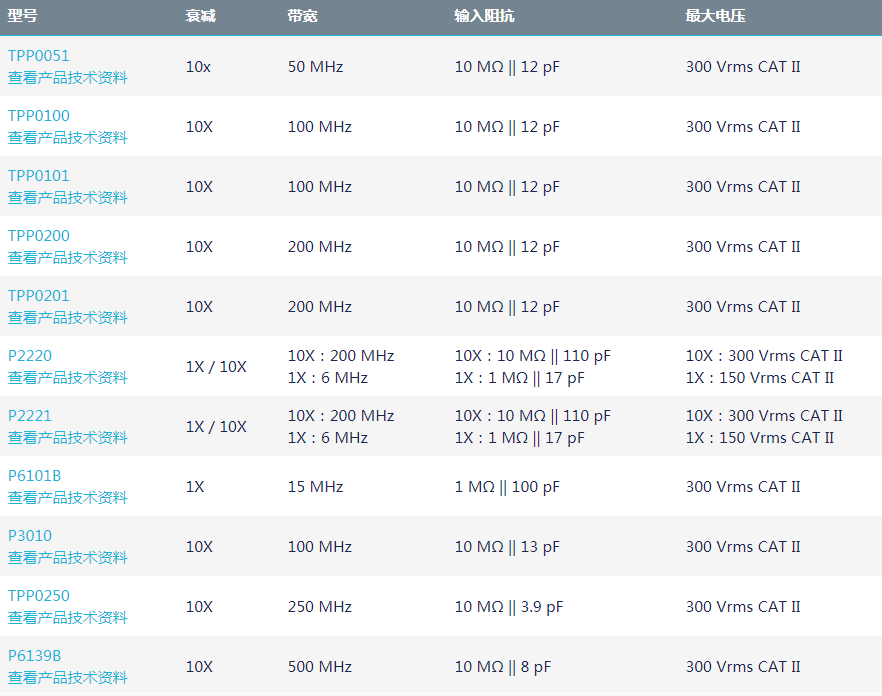882x696 pixels.
Task: Select the 10 MΩ || 13 pF cell
Action: [x=507, y=547]
